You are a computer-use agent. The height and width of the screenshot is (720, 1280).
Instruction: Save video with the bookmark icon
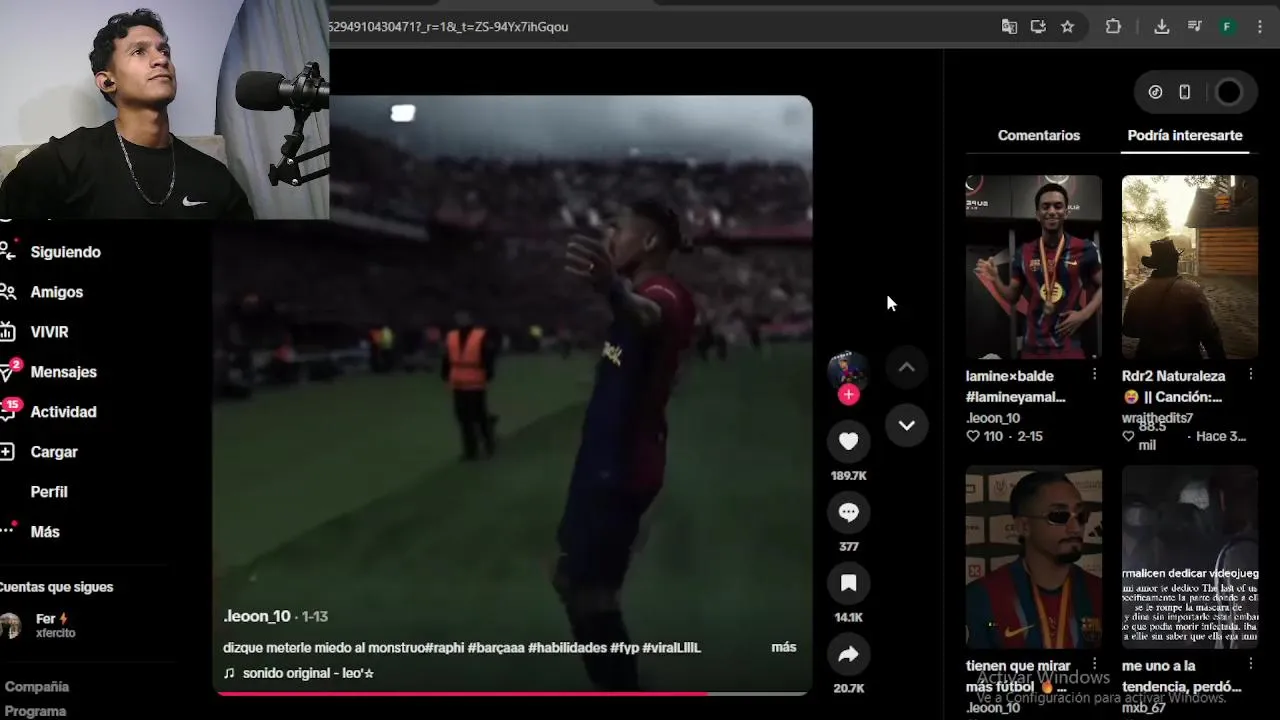[x=848, y=583]
